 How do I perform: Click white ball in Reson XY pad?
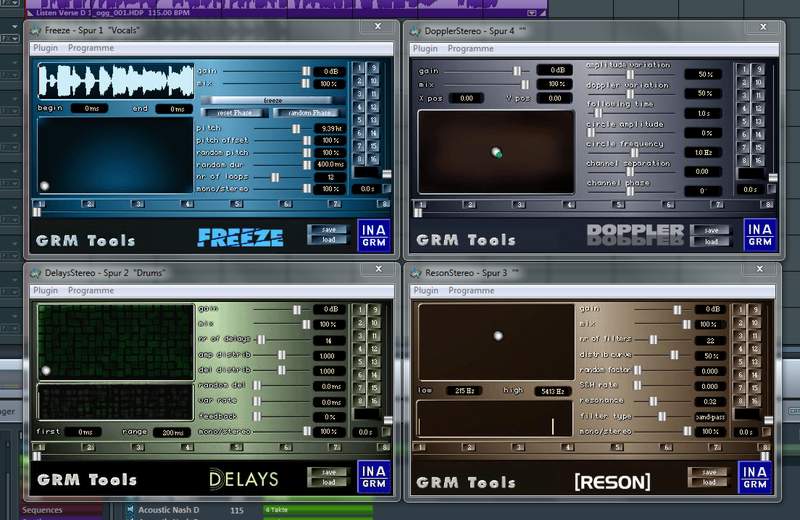pyautogui.click(x=498, y=335)
